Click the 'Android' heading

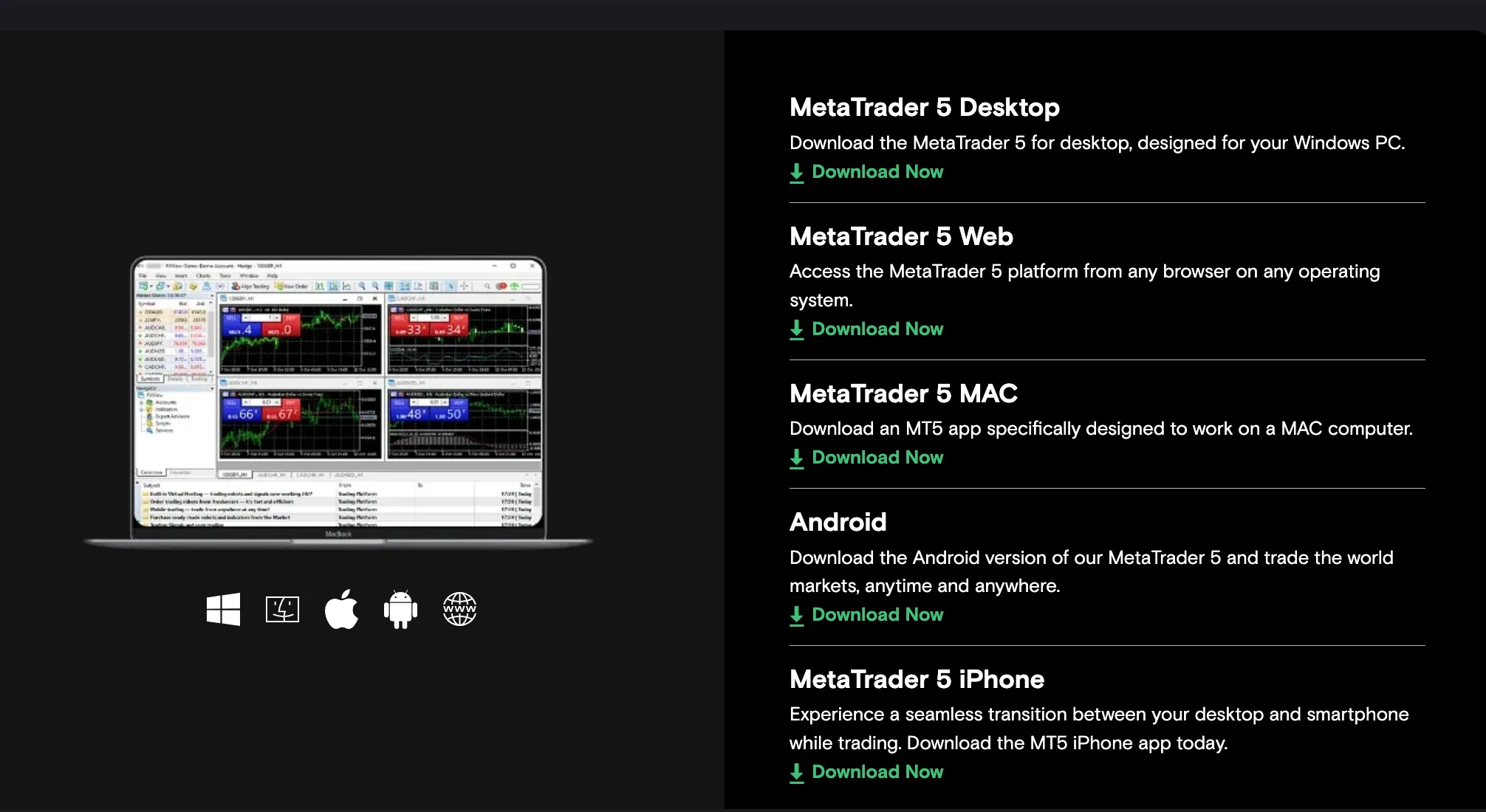(x=838, y=522)
